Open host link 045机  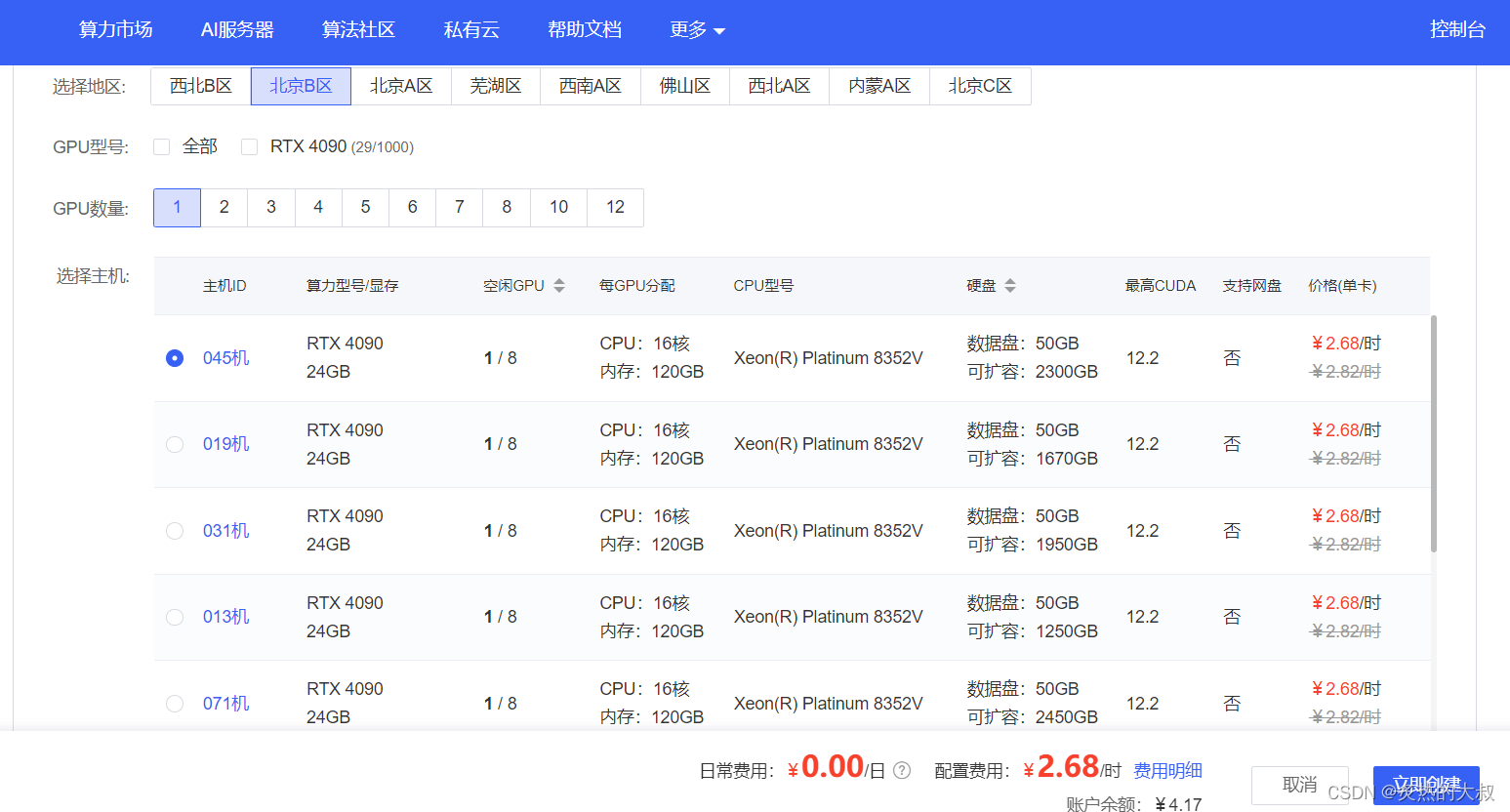(226, 358)
